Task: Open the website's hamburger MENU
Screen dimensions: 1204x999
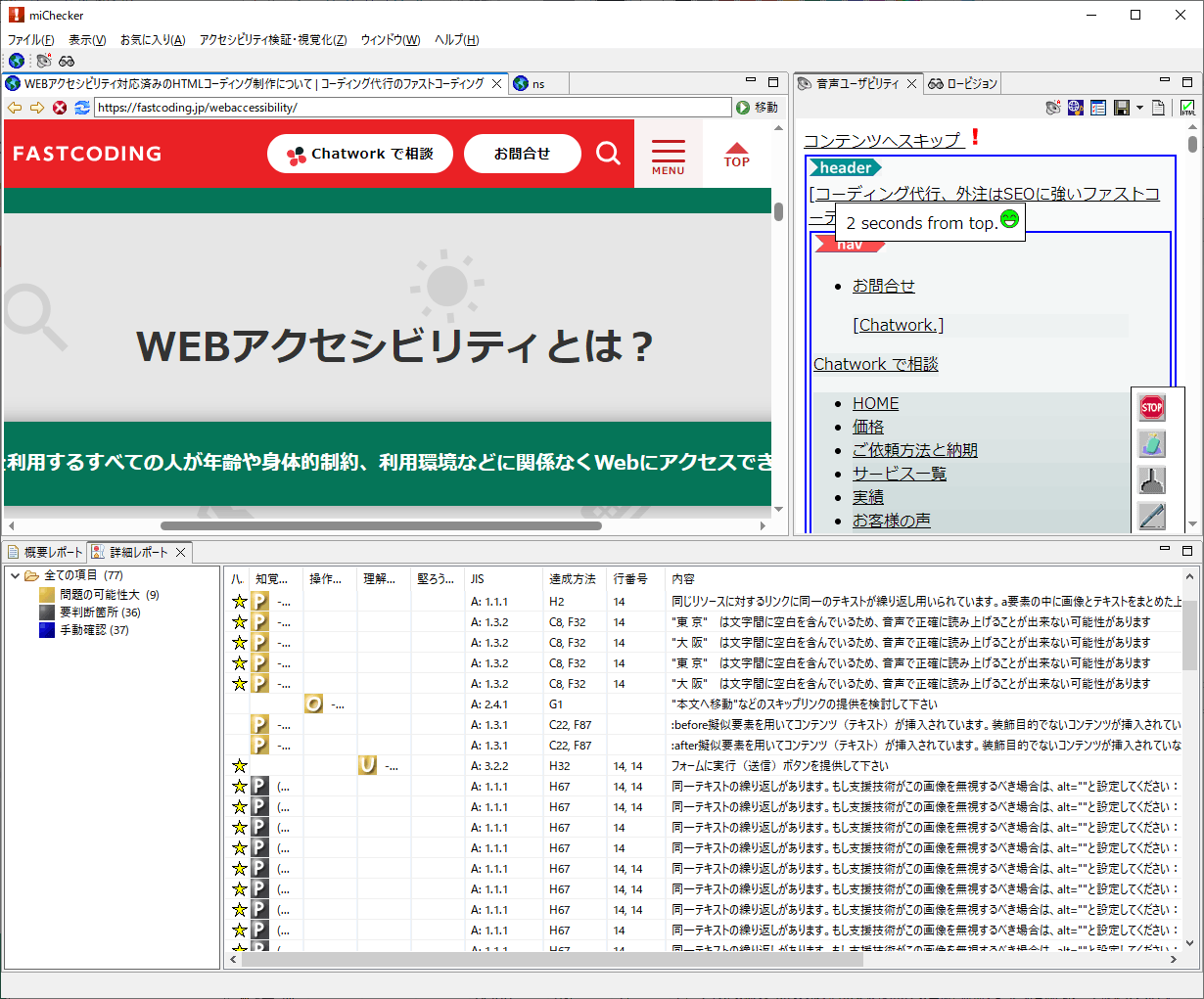Action: coord(668,155)
